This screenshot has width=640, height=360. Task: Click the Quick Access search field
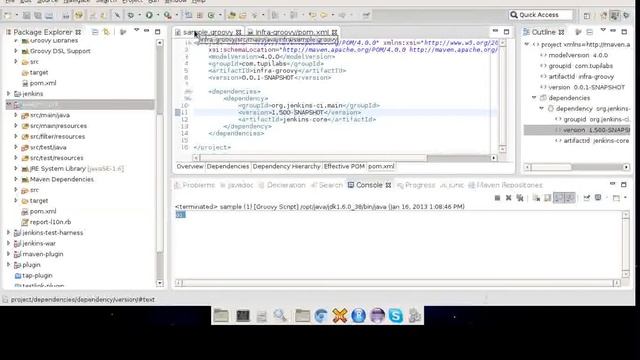[x=541, y=15]
